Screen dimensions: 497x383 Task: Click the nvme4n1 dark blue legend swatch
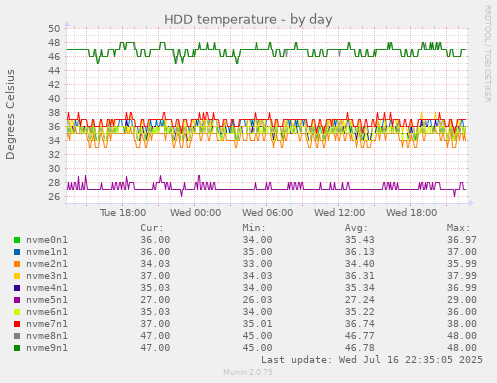coord(17,288)
